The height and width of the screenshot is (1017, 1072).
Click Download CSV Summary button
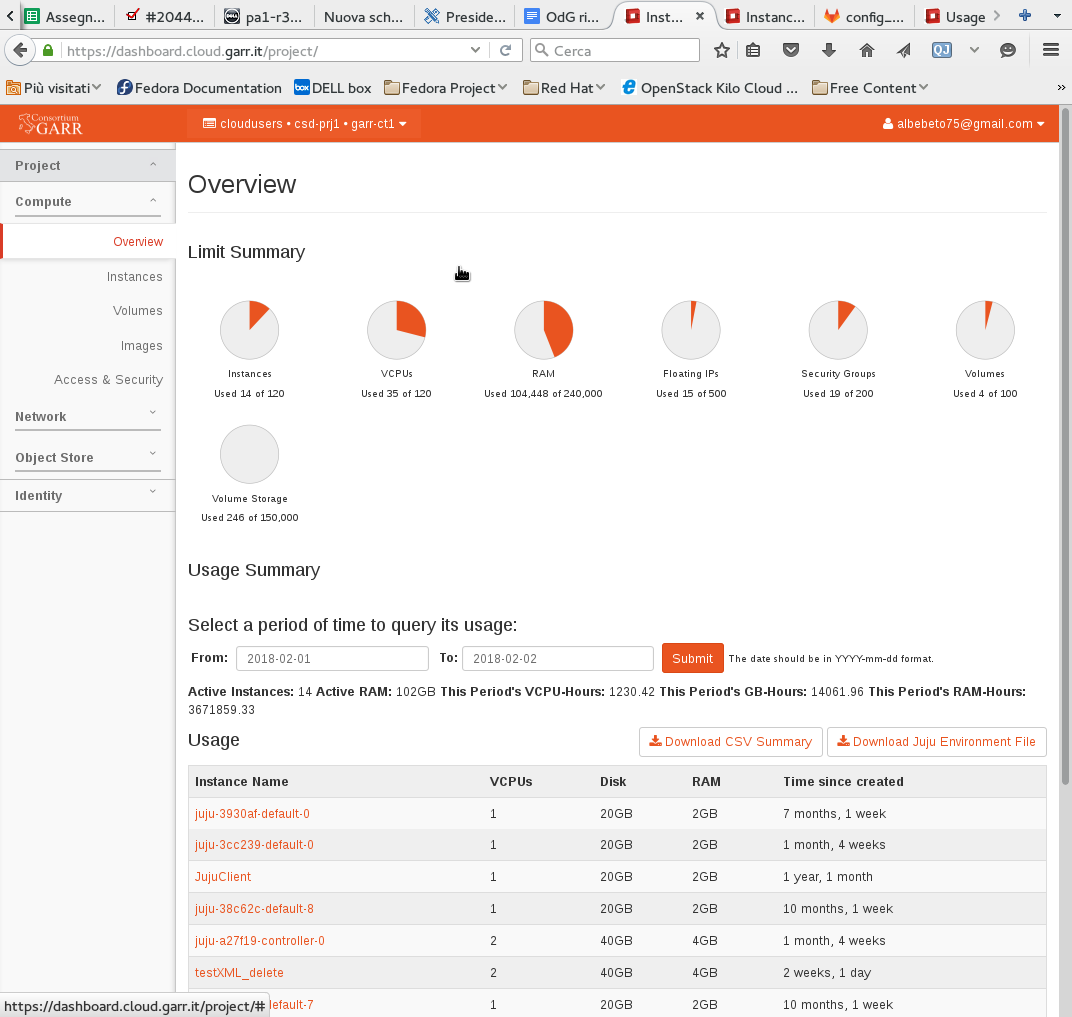730,742
